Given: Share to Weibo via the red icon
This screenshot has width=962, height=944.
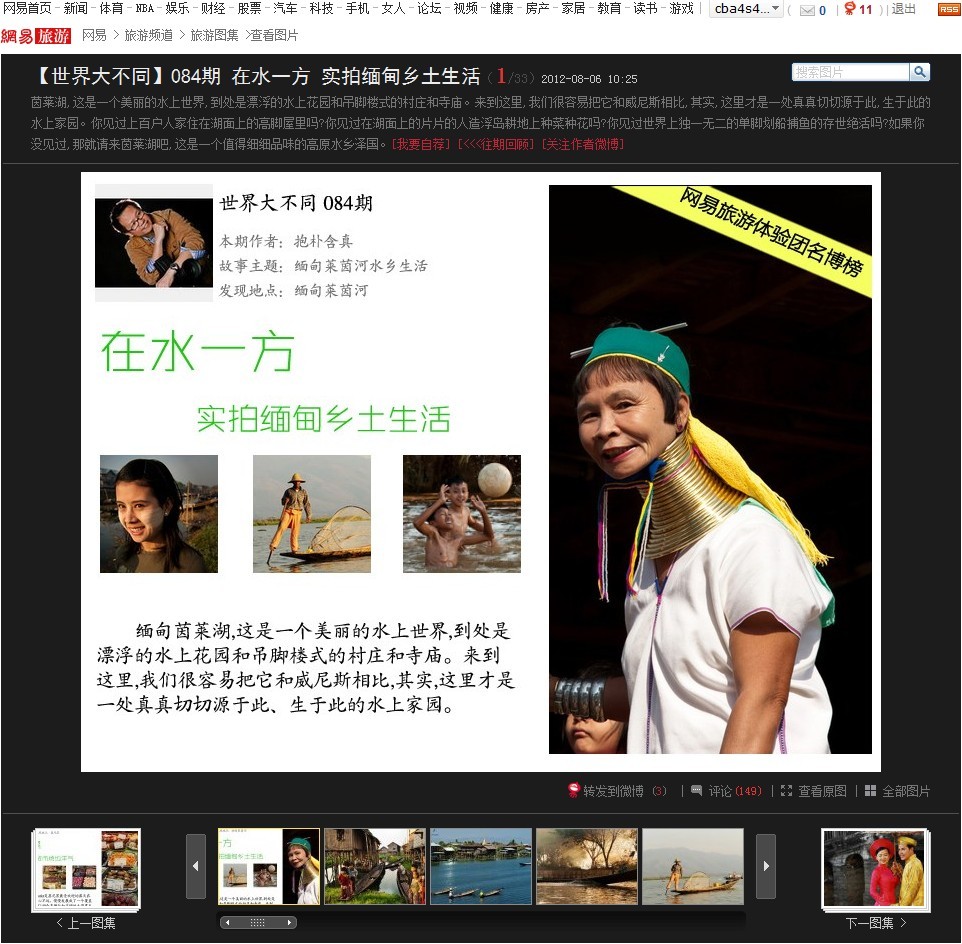Looking at the screenshot, I should [574, 791].
